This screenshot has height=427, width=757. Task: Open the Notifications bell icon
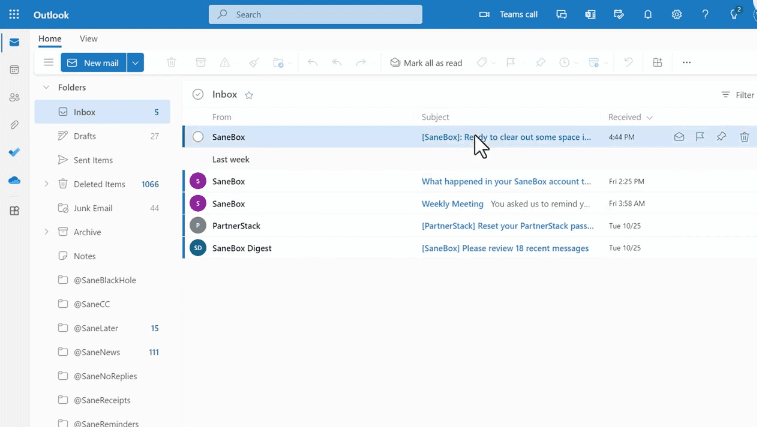point(648,14)
